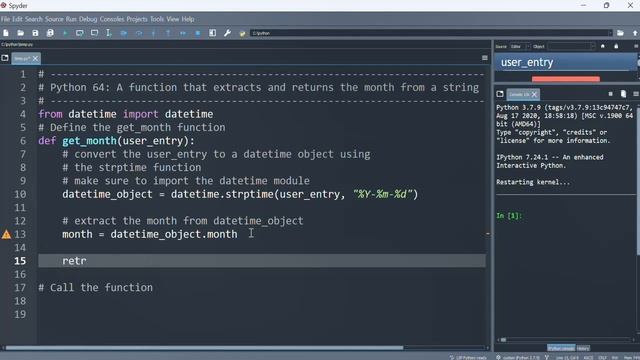This screenshot has width=640, height=360.
Task: Run cell and advance to next
Action: tap(94, 33)
